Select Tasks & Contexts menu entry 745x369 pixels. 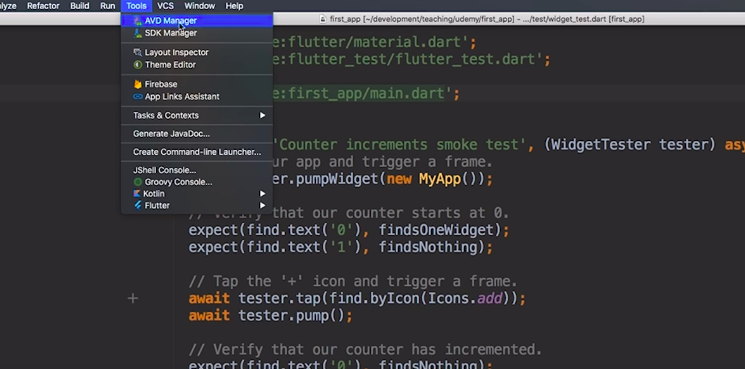point(197,115)
